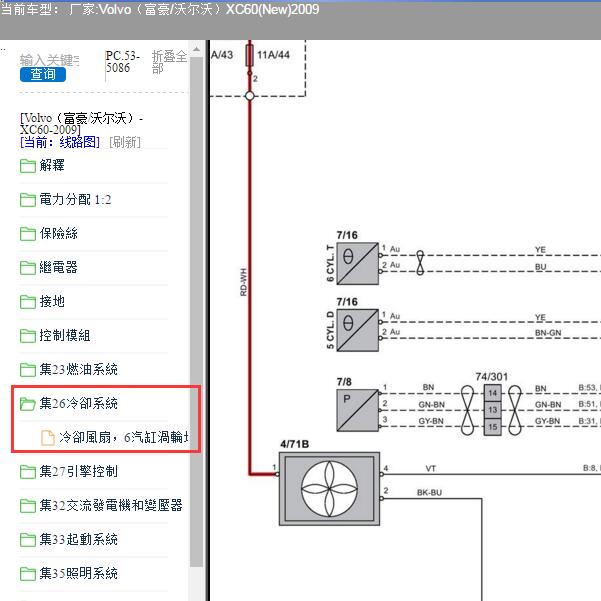Click connector pin 13 of 74/301
The width and height of the screenshot is (601, 601).
point(493,410)
